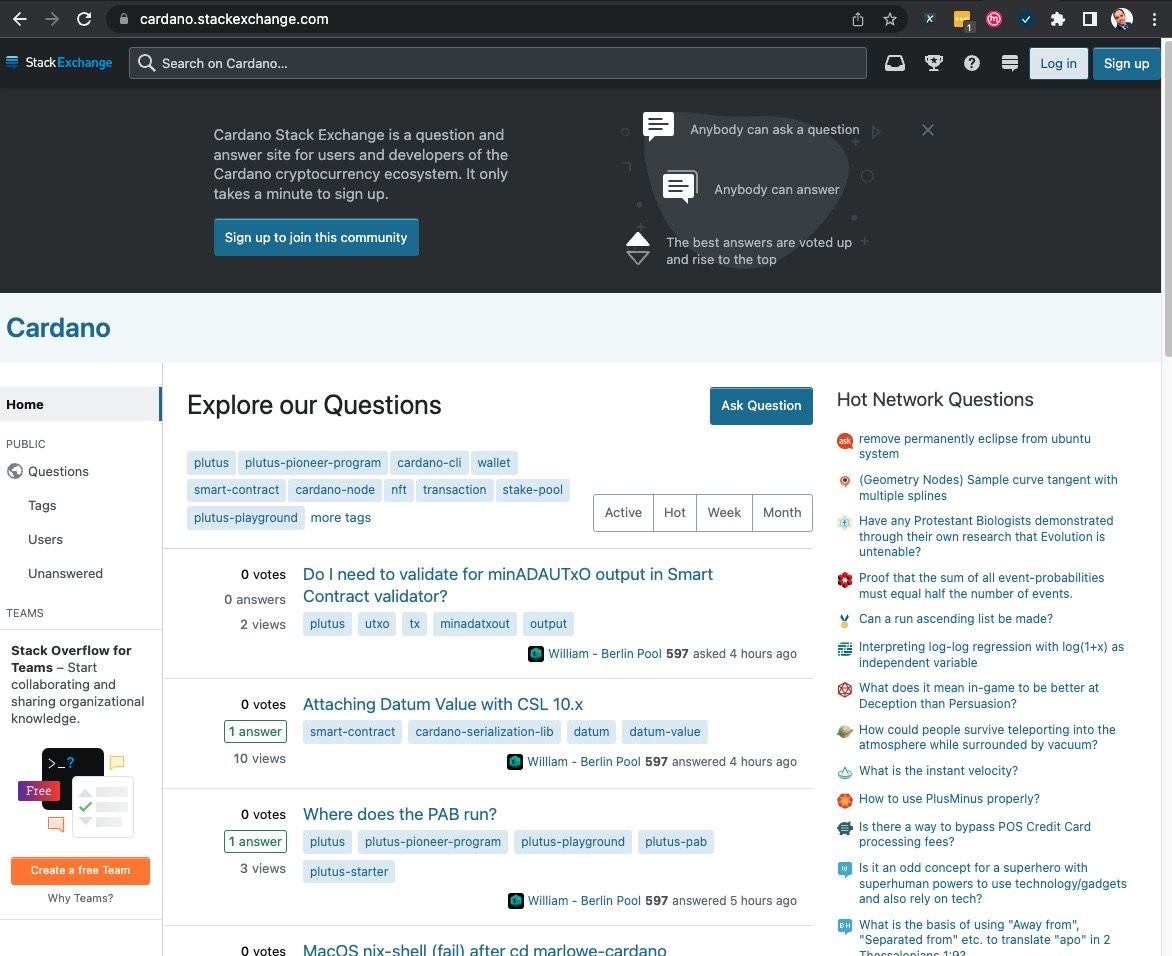
Task: Open Attaching Datum Value with CSL 10.x
Action: 442,704
